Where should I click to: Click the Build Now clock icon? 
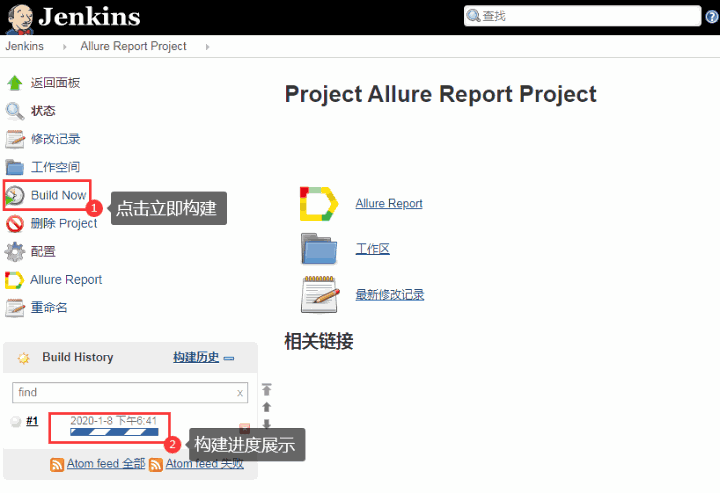[15, 196]
